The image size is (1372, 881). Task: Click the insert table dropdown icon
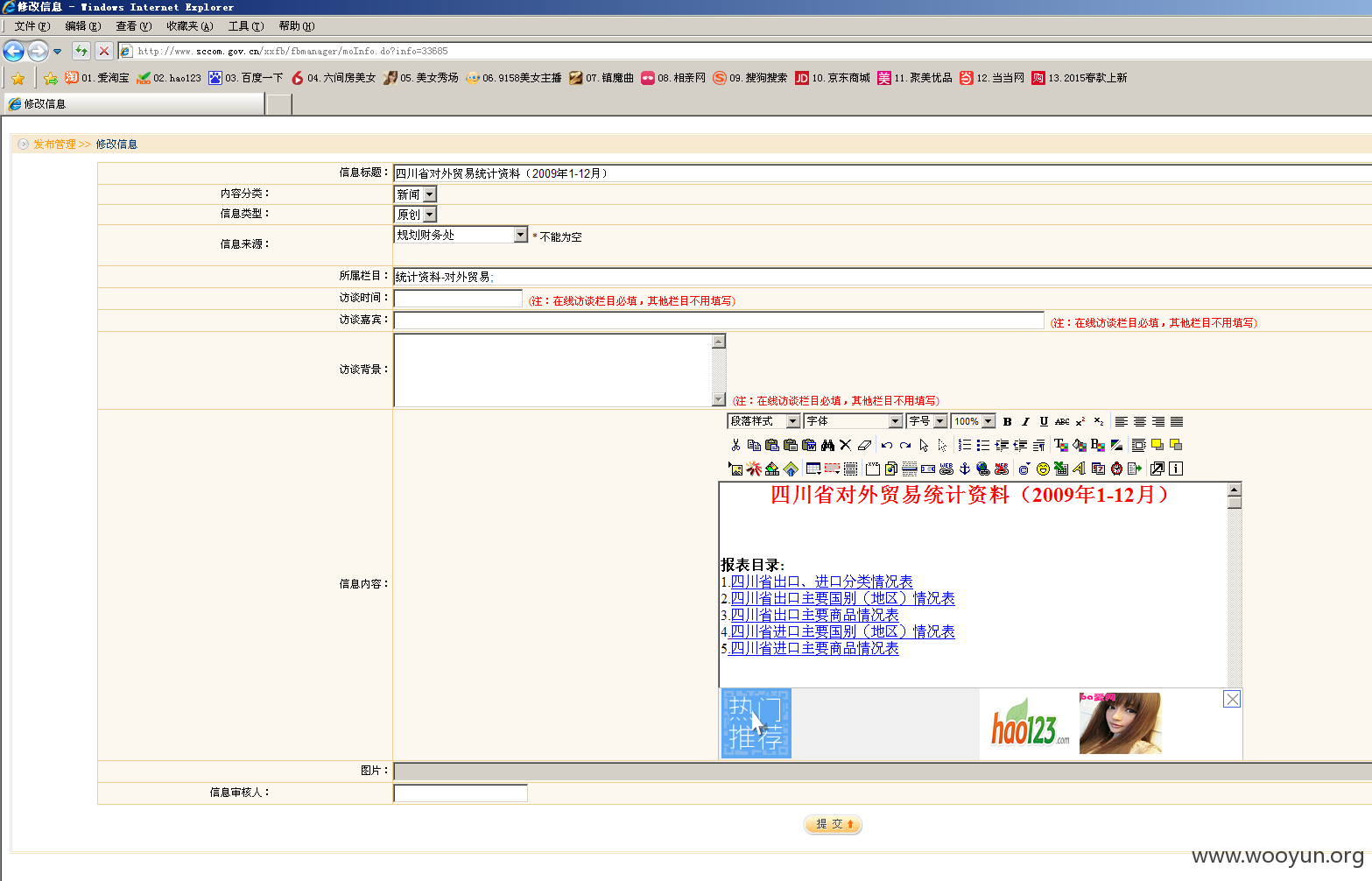coord(813,469)
